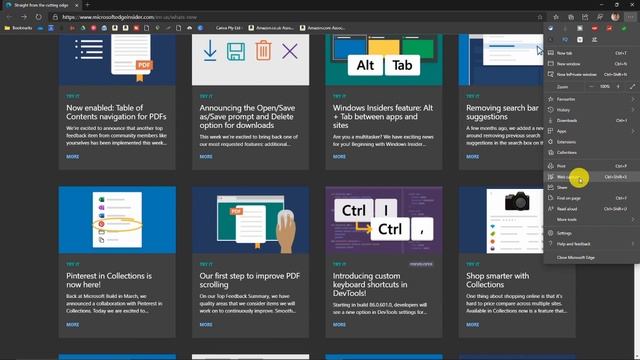Click the padlock site info icon

(x=55, y=17)
